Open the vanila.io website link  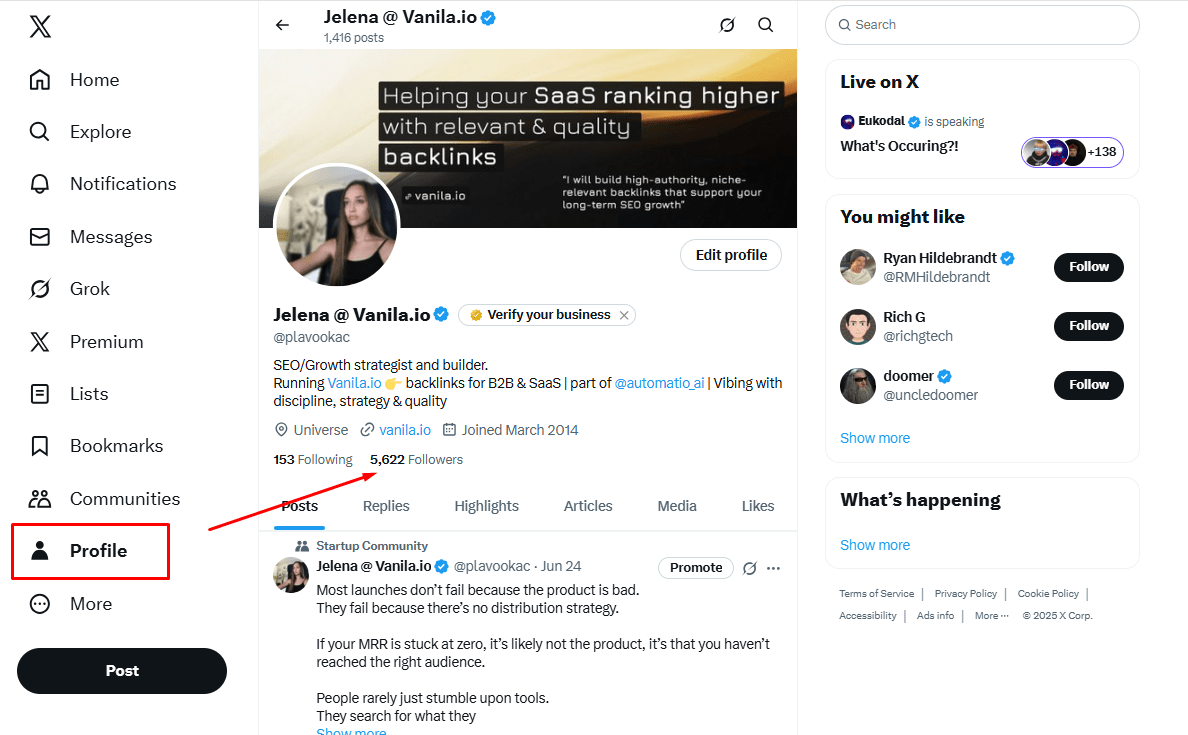pos(404,429)
